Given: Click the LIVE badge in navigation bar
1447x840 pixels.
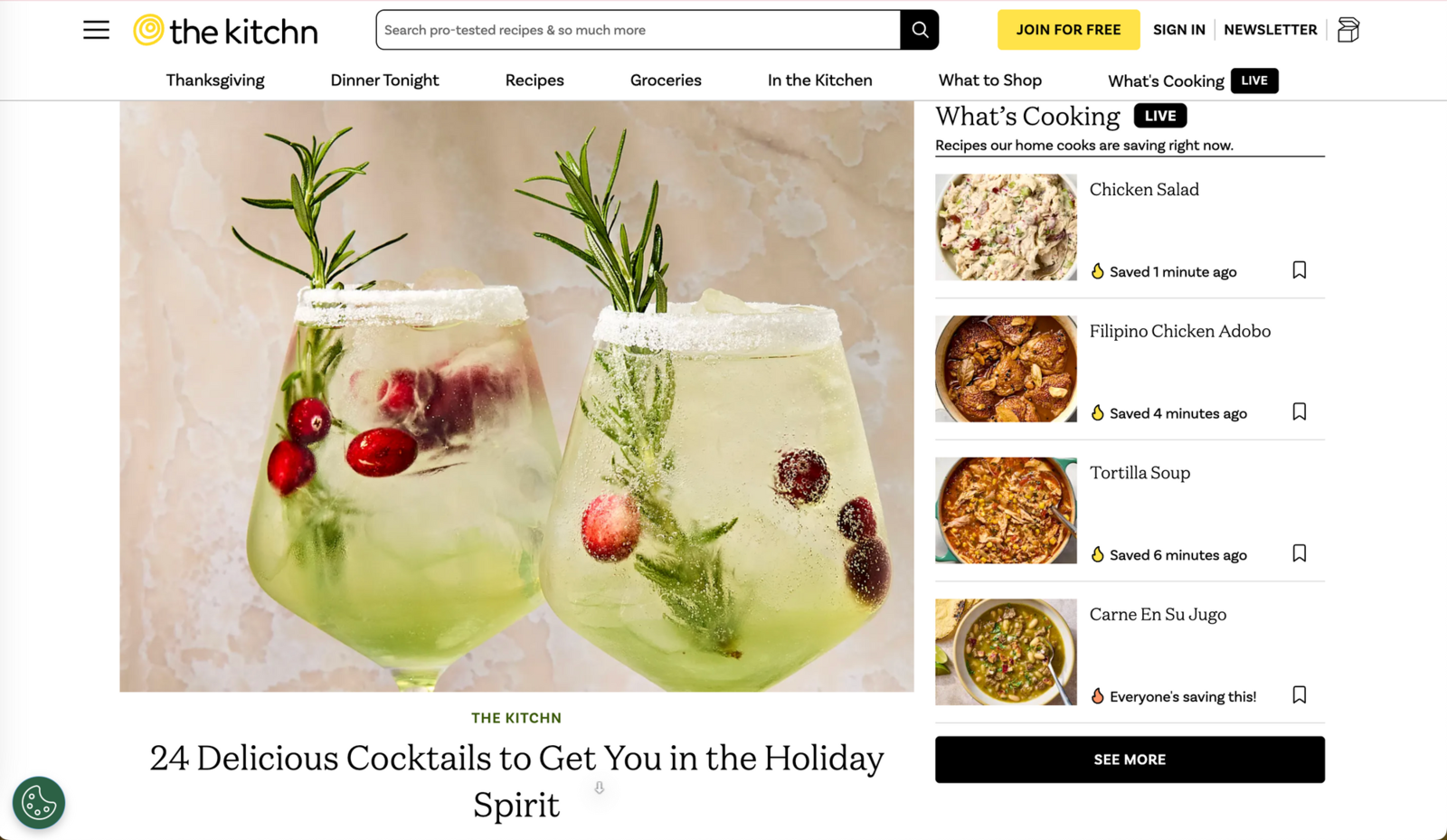Looking at the screenshot, I should click(1254, 80).
